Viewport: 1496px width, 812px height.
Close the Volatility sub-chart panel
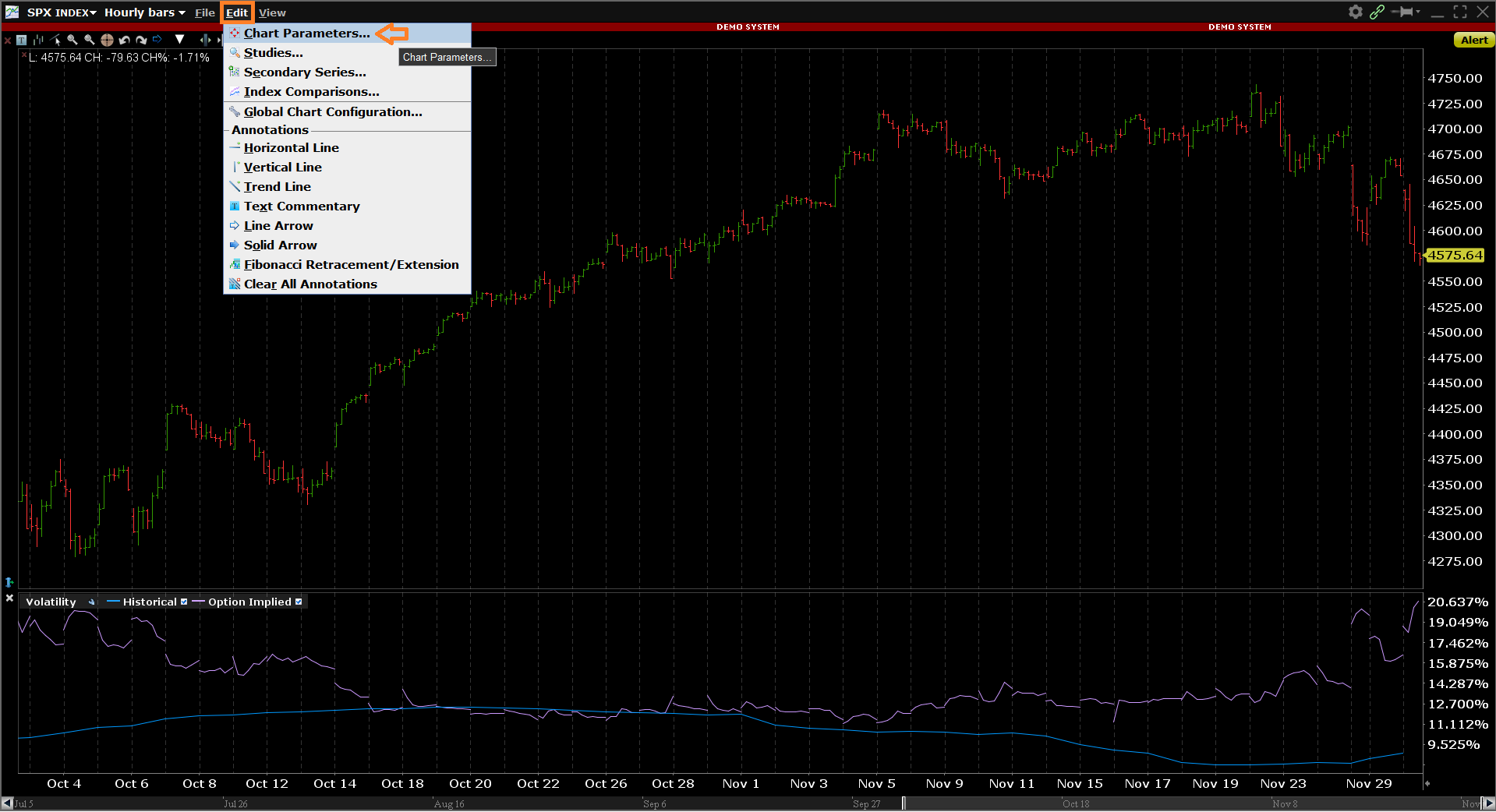click(x=9, y=598)
